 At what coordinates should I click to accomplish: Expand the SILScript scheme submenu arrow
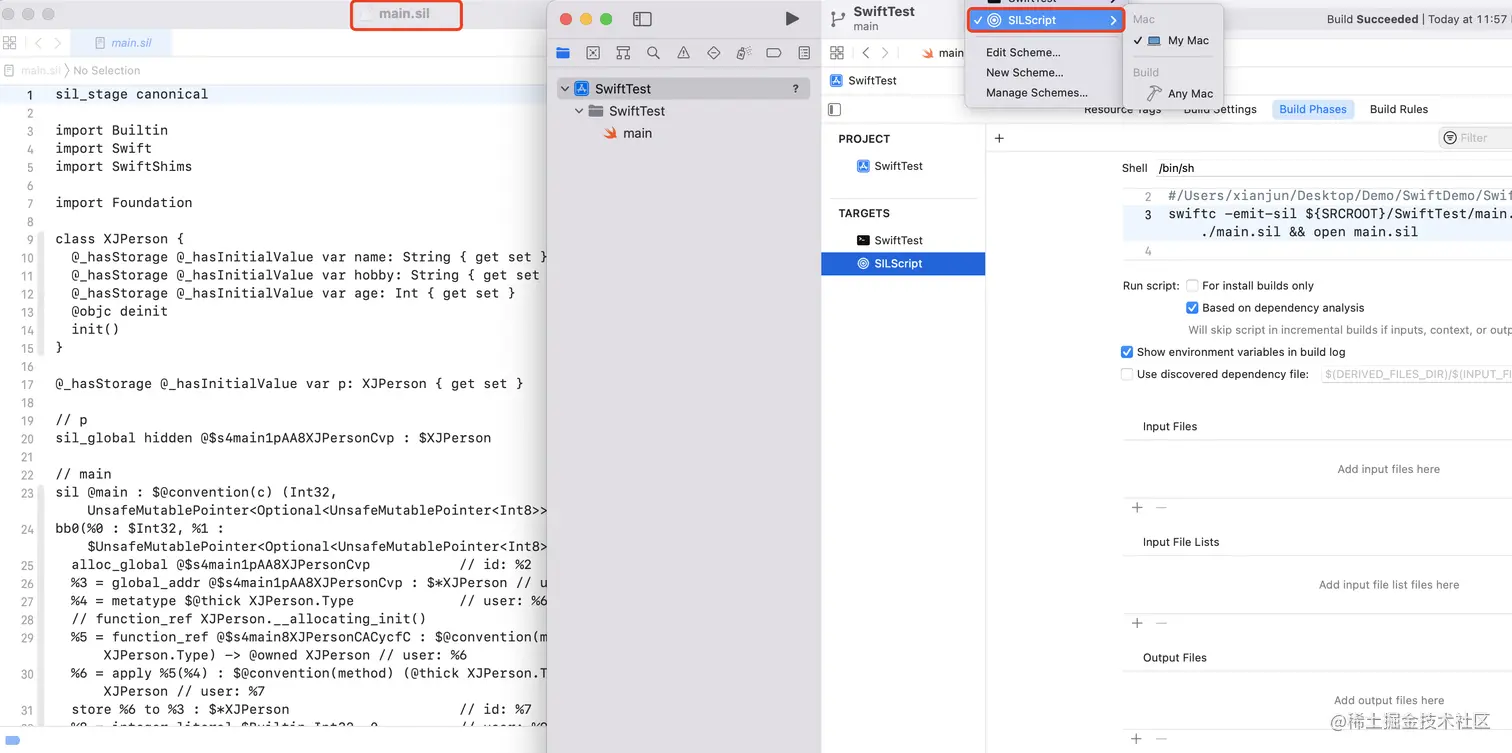[x=1113, y=20]
